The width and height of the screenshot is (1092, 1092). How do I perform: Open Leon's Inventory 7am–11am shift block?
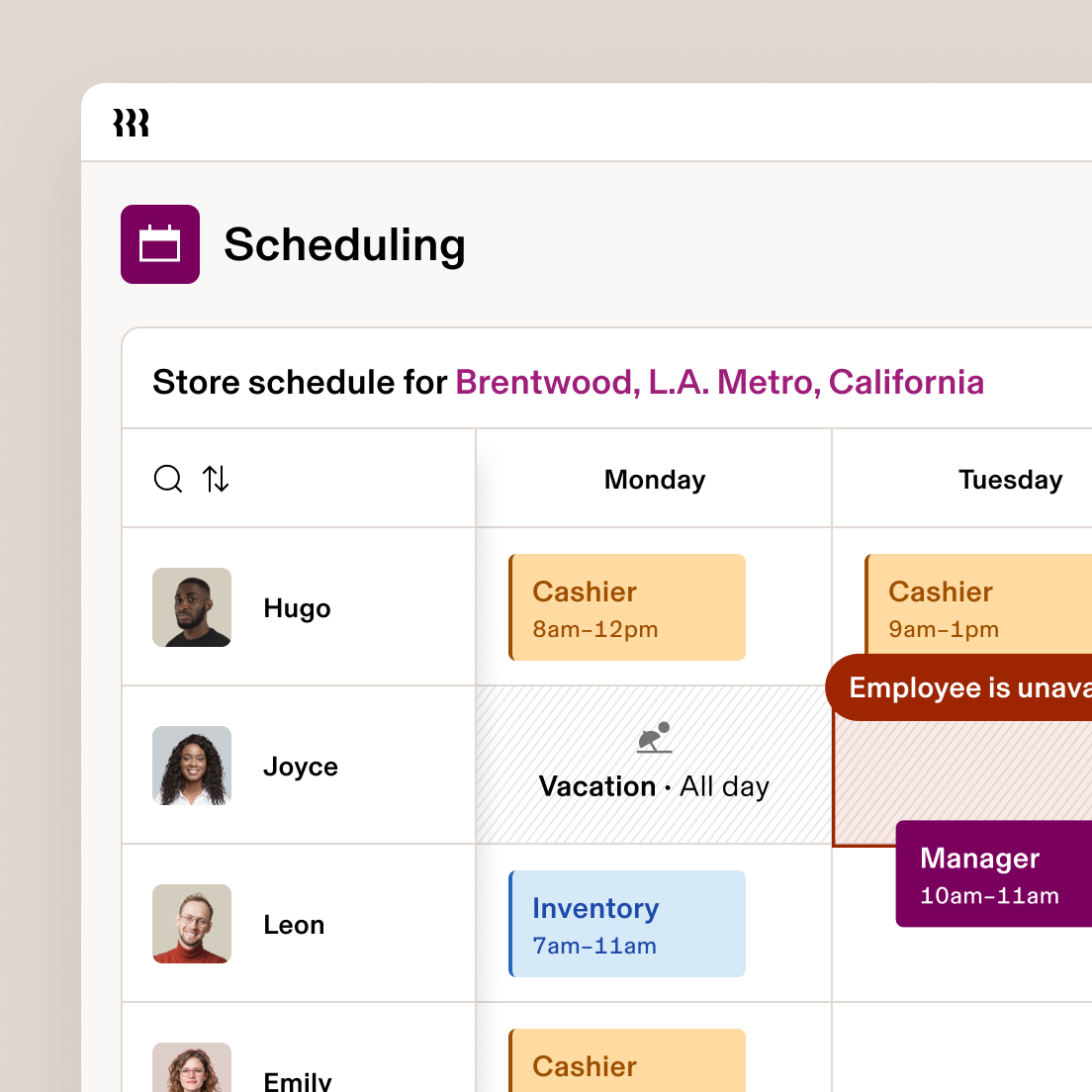click(627, 923)
